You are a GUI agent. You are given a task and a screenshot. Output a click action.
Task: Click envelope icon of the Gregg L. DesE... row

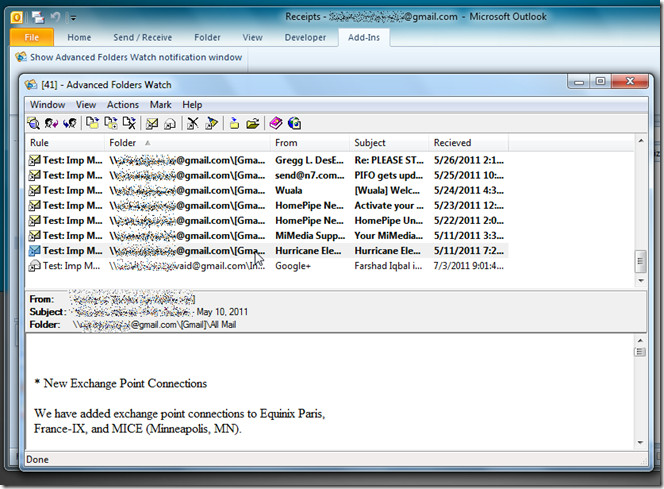[34, 160]
